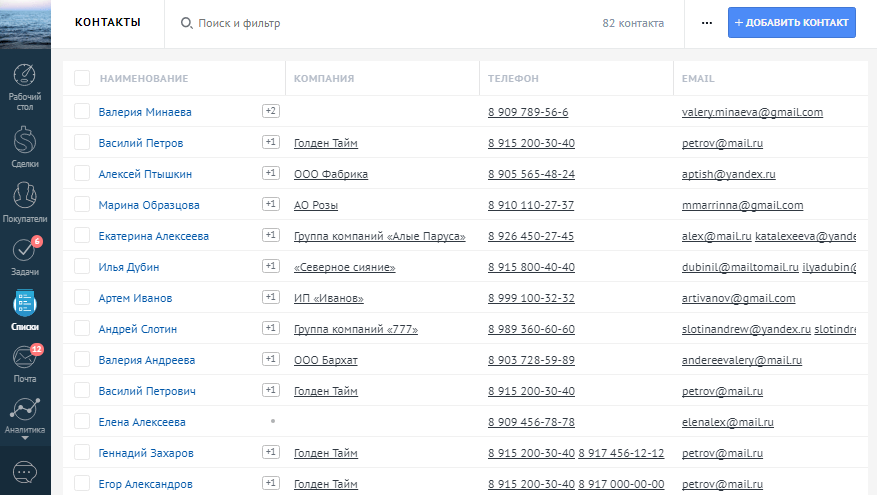The height and width of the screenshot is (495, 877).
Task: Open the Сделки section in sidebar
Action: tap(25, 148)
